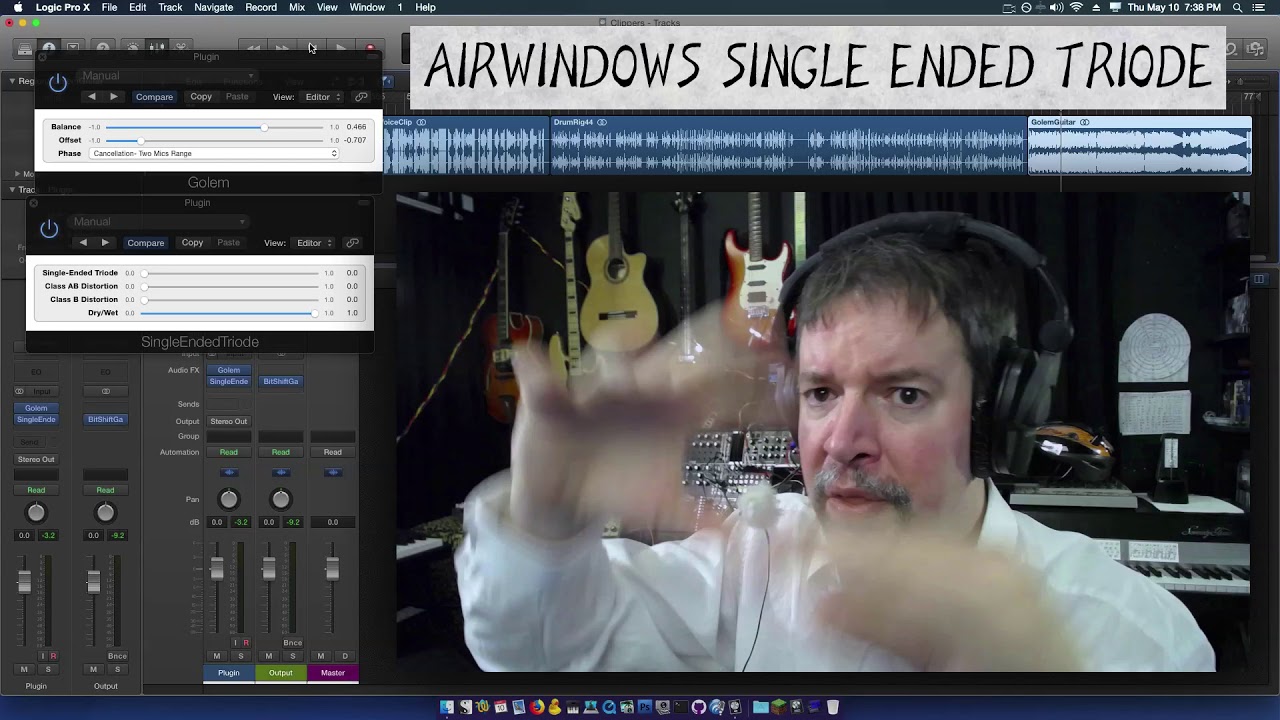Image resolution: width=1280 pixels, height=720 pixels.
Task: Mute the Plugin channel in the mixer
Action: (x=217, y=657)
